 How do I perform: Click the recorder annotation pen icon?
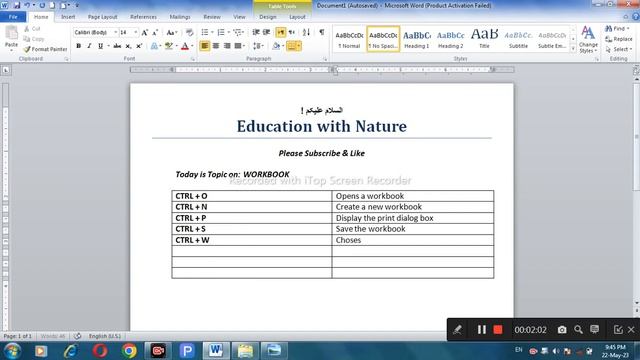coord(458,329)
